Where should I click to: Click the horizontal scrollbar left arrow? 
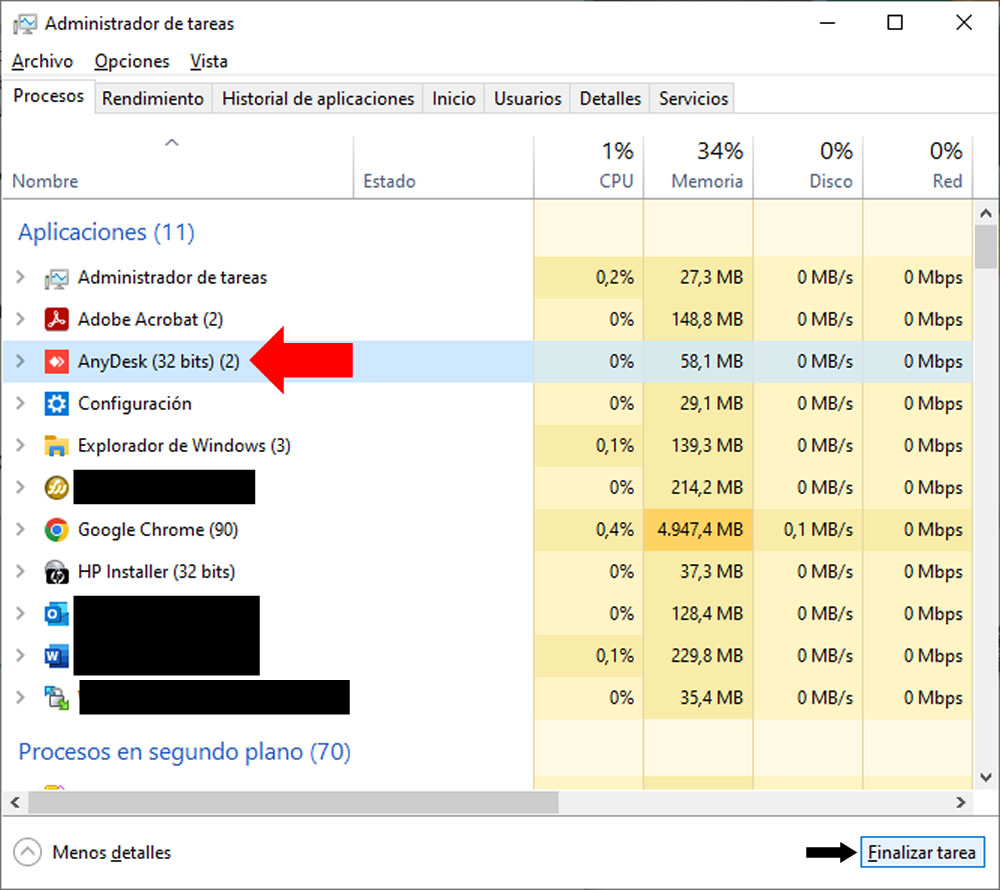(15, 803)
